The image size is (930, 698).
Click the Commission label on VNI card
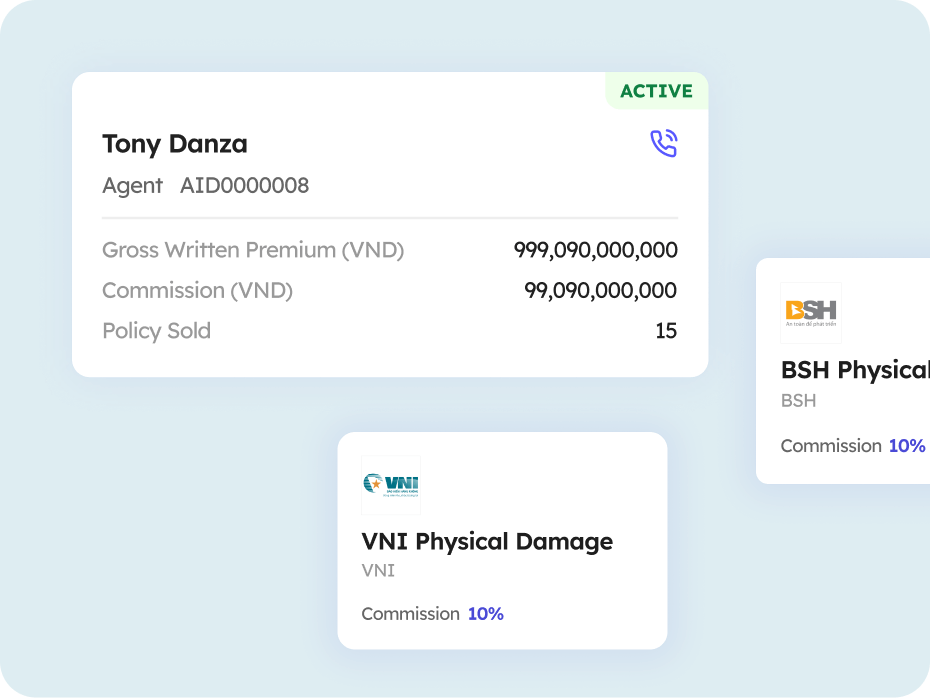tap(410, 614)
